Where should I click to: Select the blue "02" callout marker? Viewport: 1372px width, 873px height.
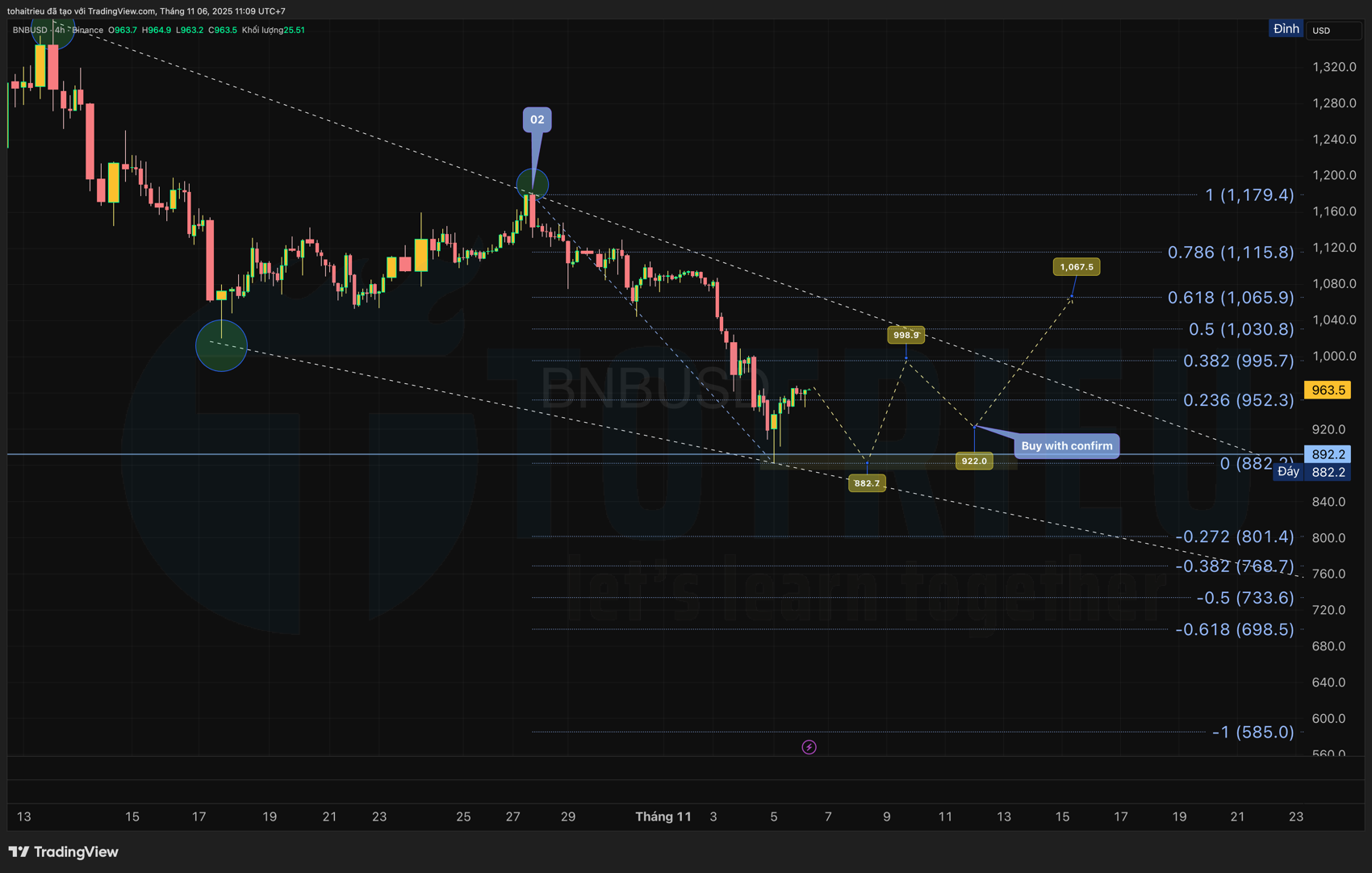click(x=537, y=119)
